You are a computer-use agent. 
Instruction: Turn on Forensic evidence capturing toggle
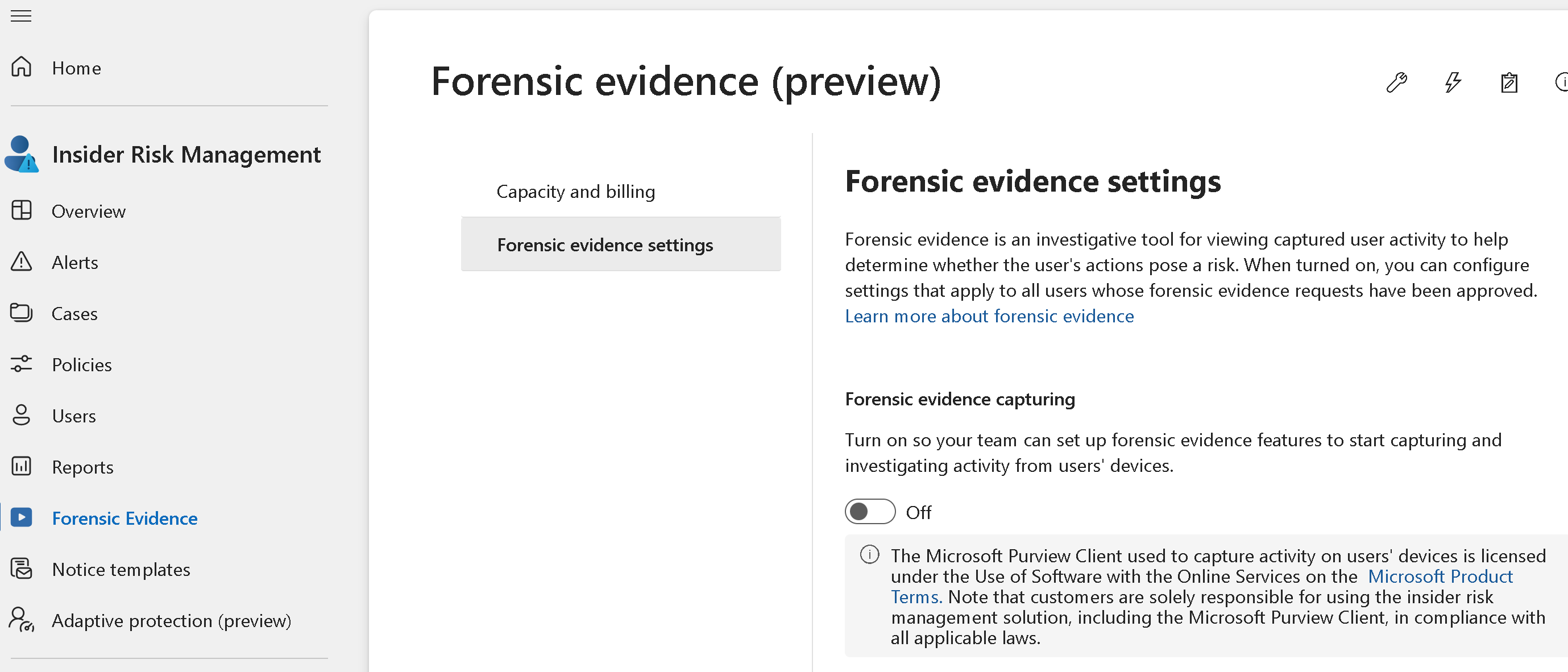(x=869, y=511)
